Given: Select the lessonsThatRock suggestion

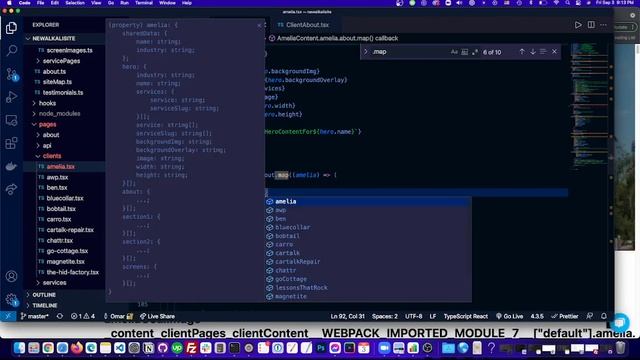Looking at the screenshot, I should (368, 288).
